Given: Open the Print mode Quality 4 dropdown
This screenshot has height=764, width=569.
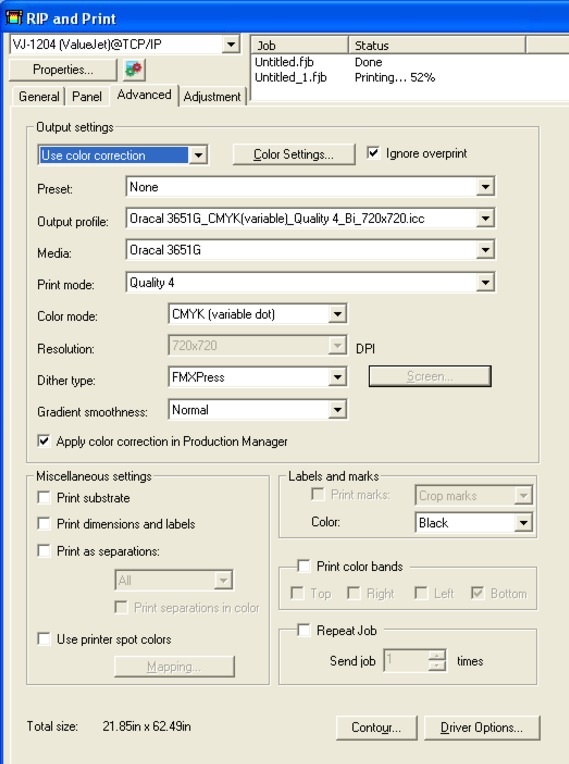Looking at the screenshot, I should click(485, 282).
